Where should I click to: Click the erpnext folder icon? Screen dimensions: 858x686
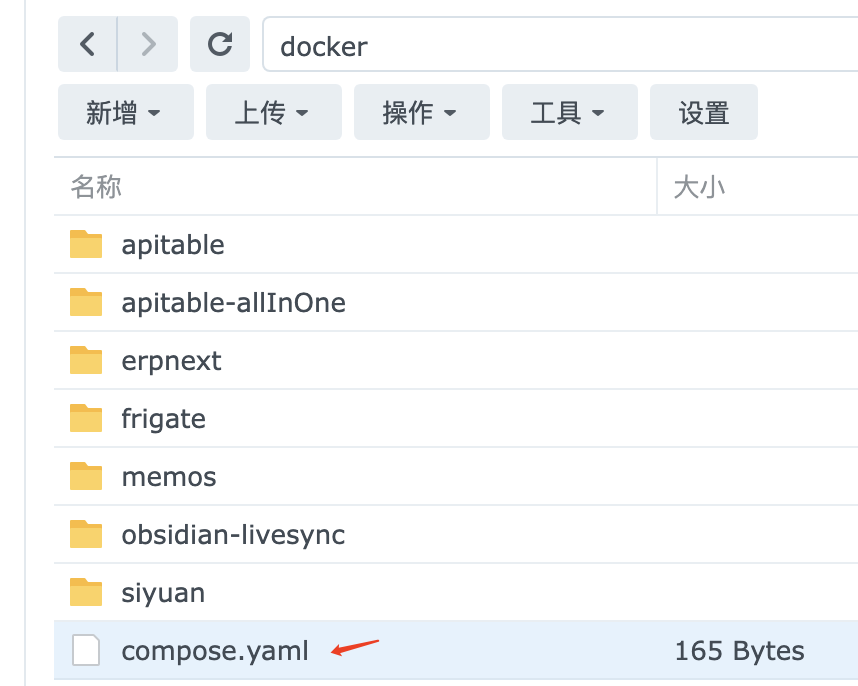86,361
